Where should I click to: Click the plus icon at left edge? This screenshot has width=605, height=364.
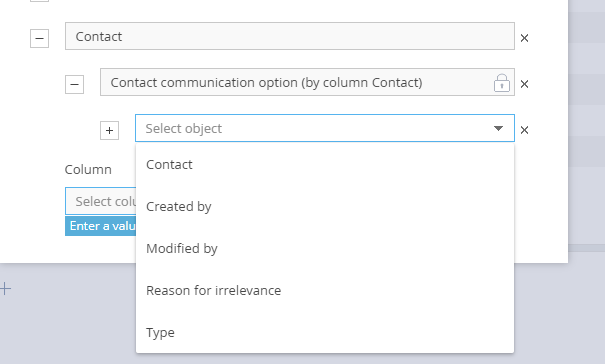(x=5, y=288)
